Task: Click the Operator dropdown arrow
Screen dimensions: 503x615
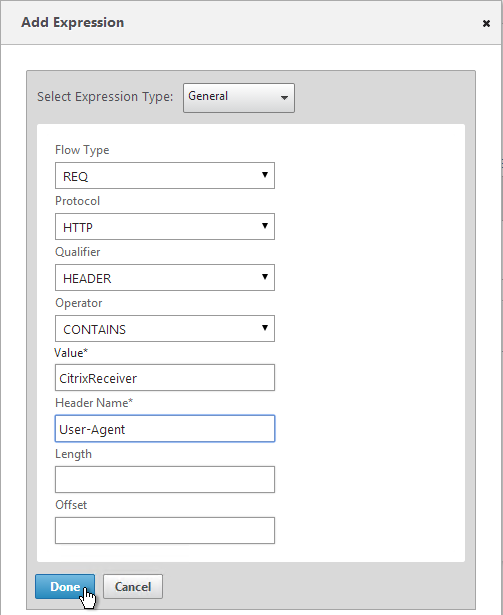Action: (265, 328)
